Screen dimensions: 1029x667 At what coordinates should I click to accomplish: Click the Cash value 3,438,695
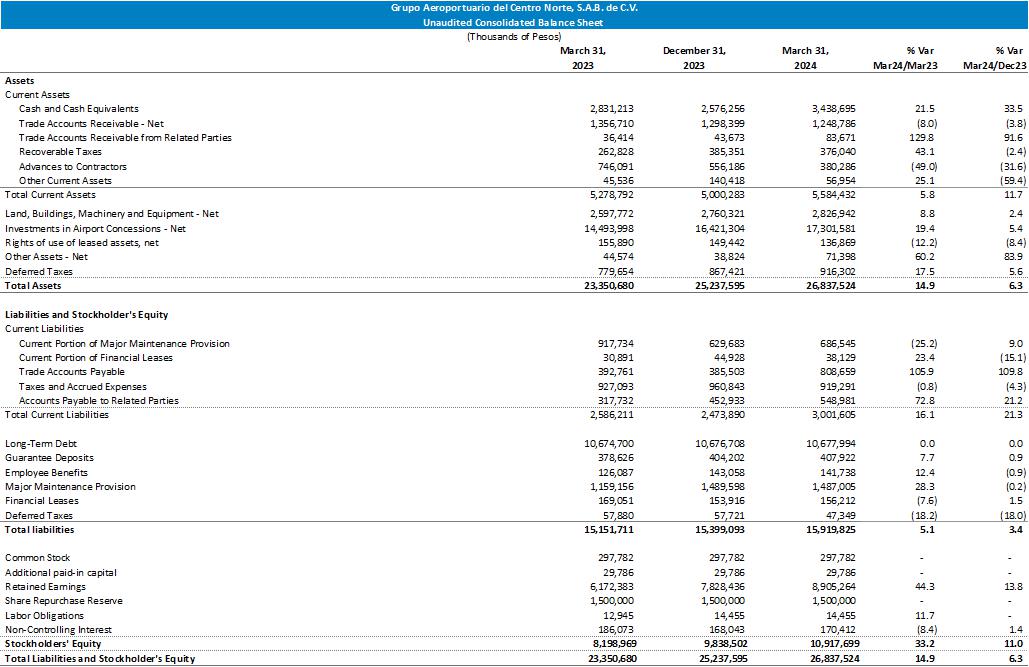(833, 109)
